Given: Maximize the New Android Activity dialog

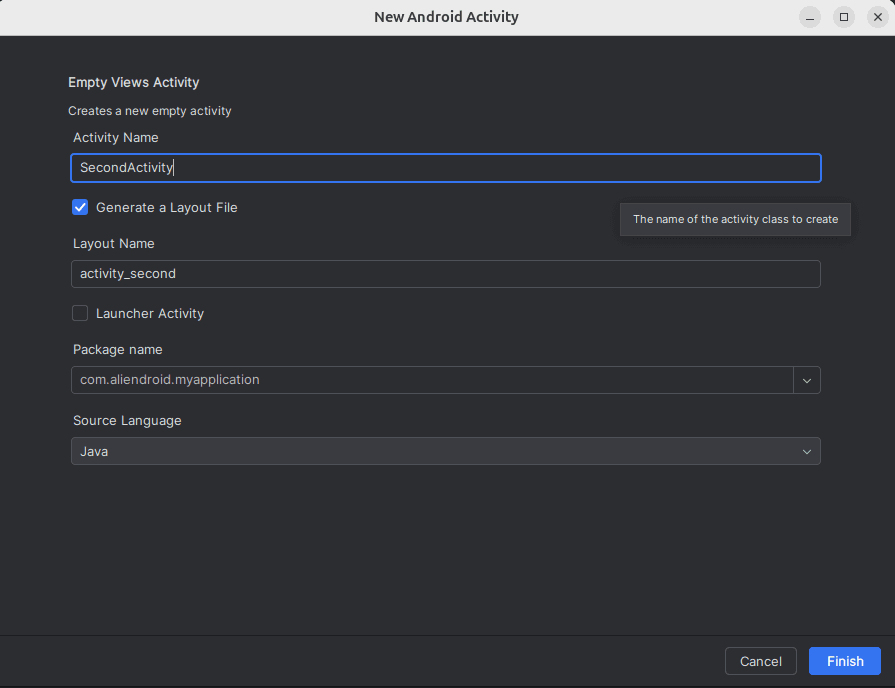Looking at the screenshot, I should tap(844, 17).
